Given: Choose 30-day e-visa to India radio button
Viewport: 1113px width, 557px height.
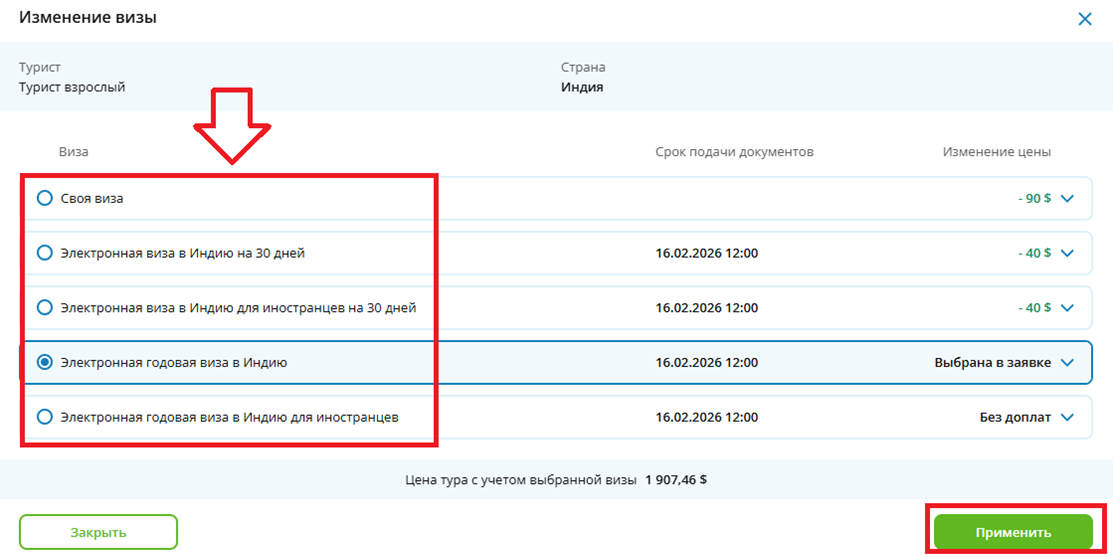Looking at the screenshot, I should 44,253.
